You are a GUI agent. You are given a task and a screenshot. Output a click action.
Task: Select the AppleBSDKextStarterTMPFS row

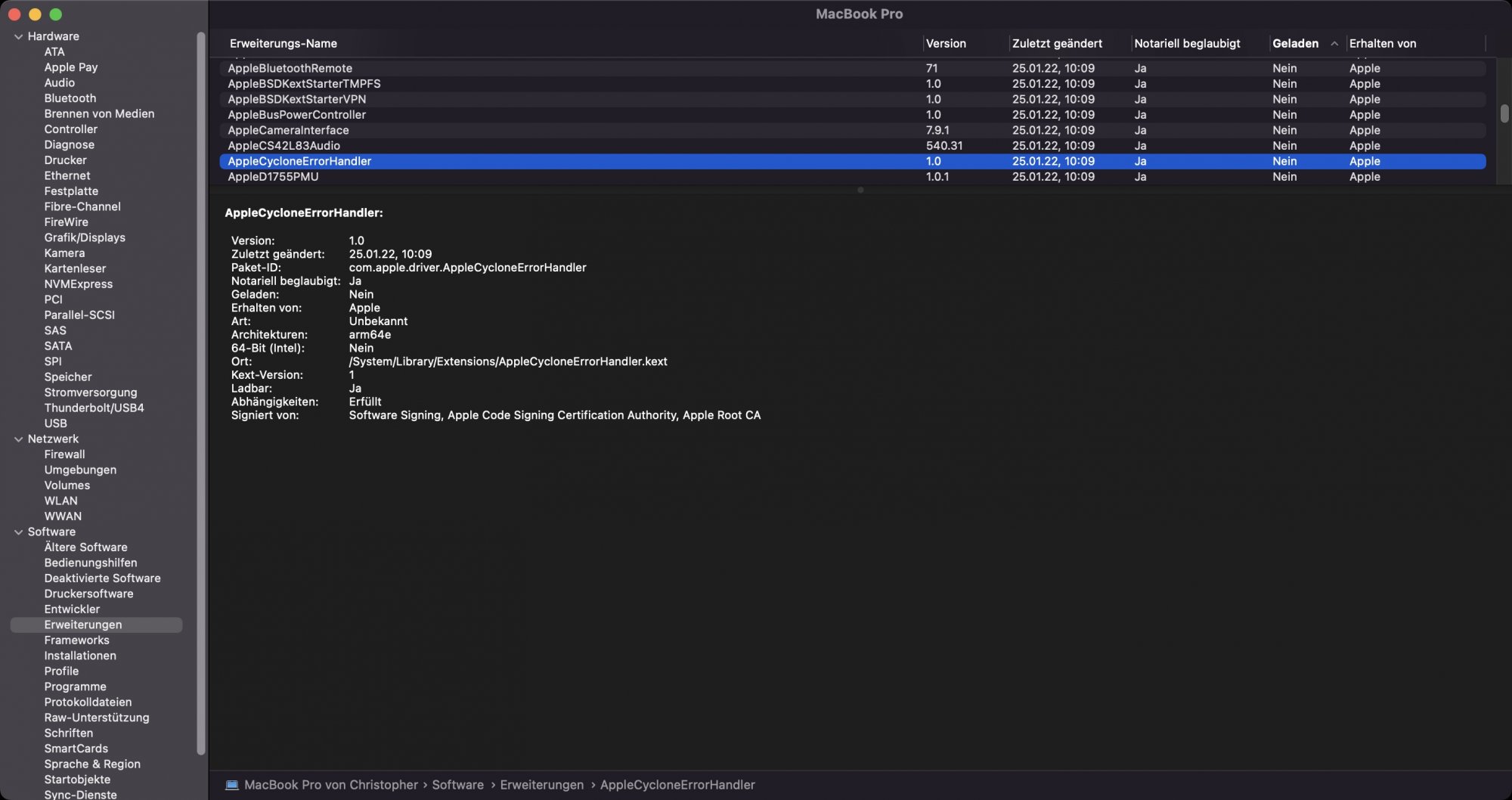(x=853, y=84)
